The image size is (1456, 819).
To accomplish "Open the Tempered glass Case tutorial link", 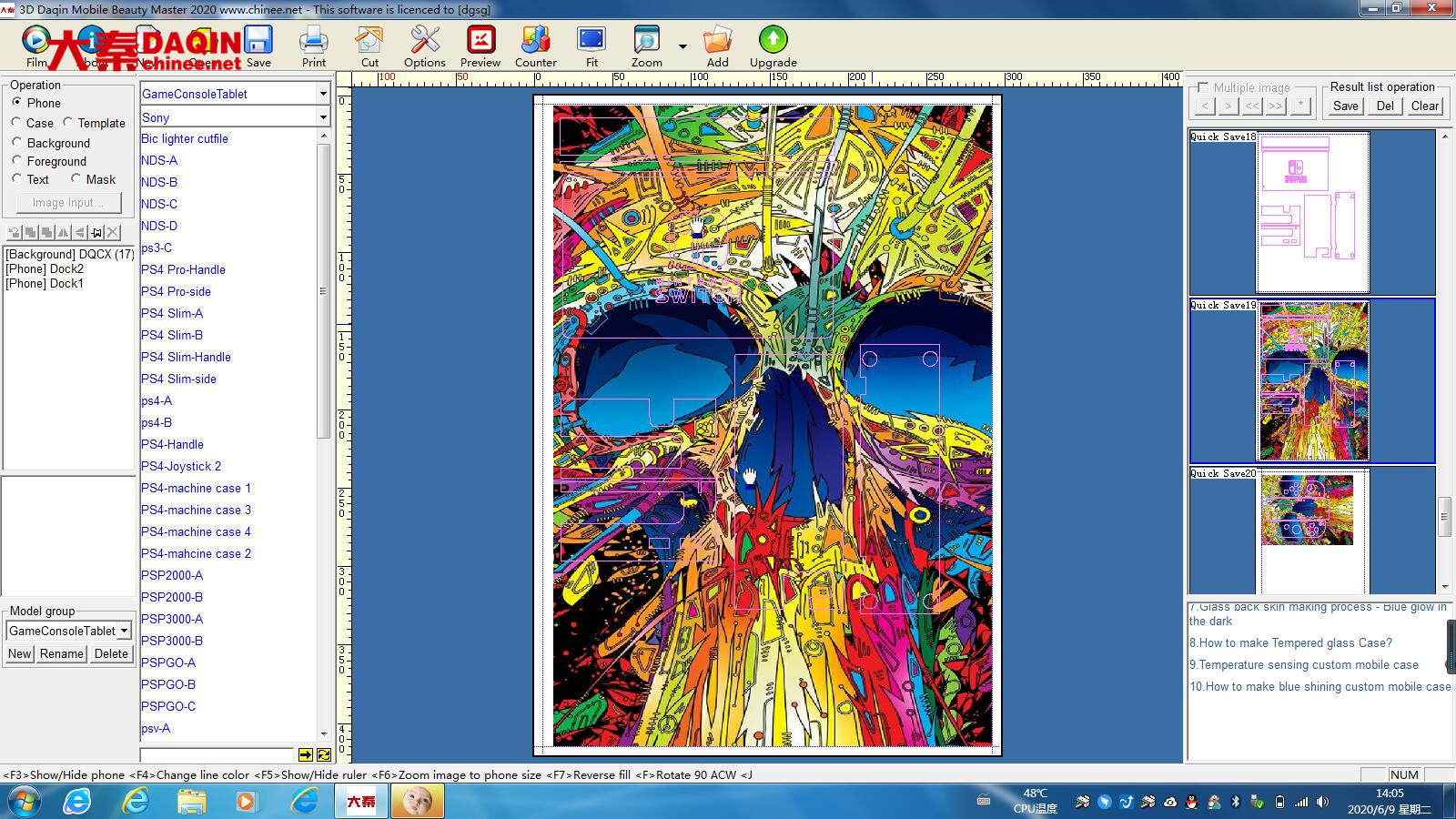I will click(1290, 642).
